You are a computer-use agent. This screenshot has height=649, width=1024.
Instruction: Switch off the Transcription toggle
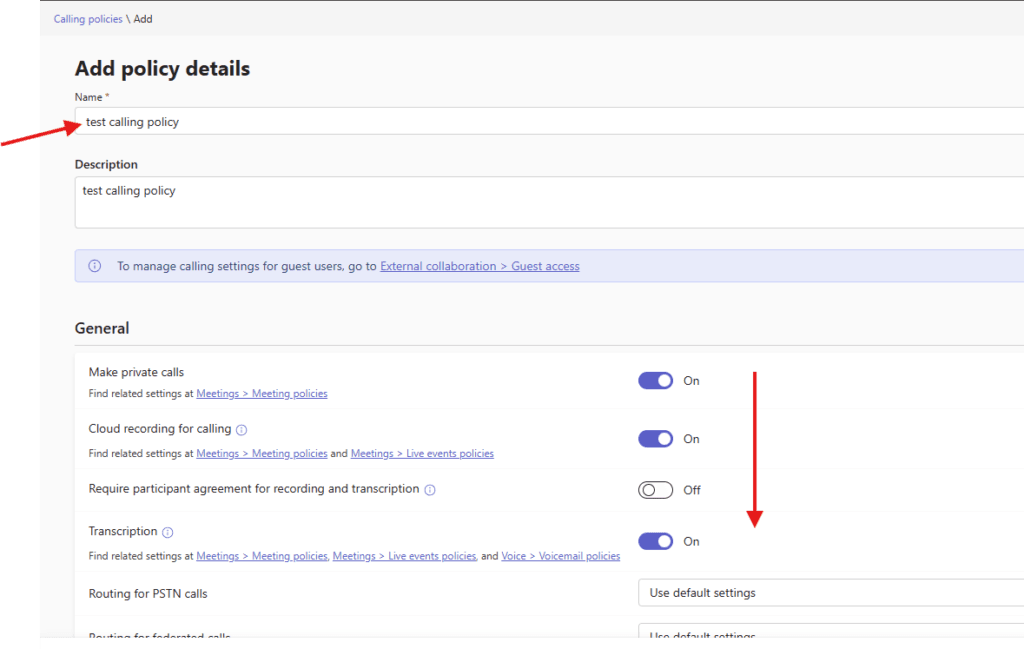(655, 541)
